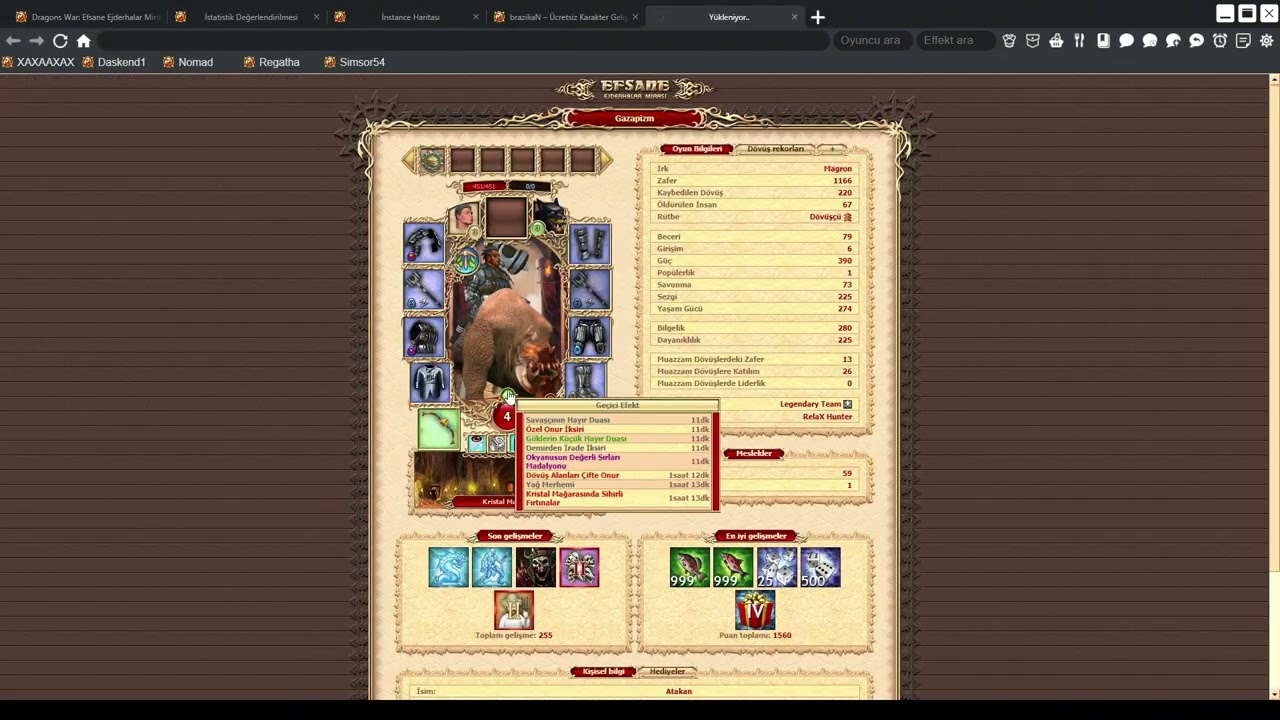Click the Meslekler section header
The width and height of the screenshot is (1280, 720).
click(x=754, y=453)
